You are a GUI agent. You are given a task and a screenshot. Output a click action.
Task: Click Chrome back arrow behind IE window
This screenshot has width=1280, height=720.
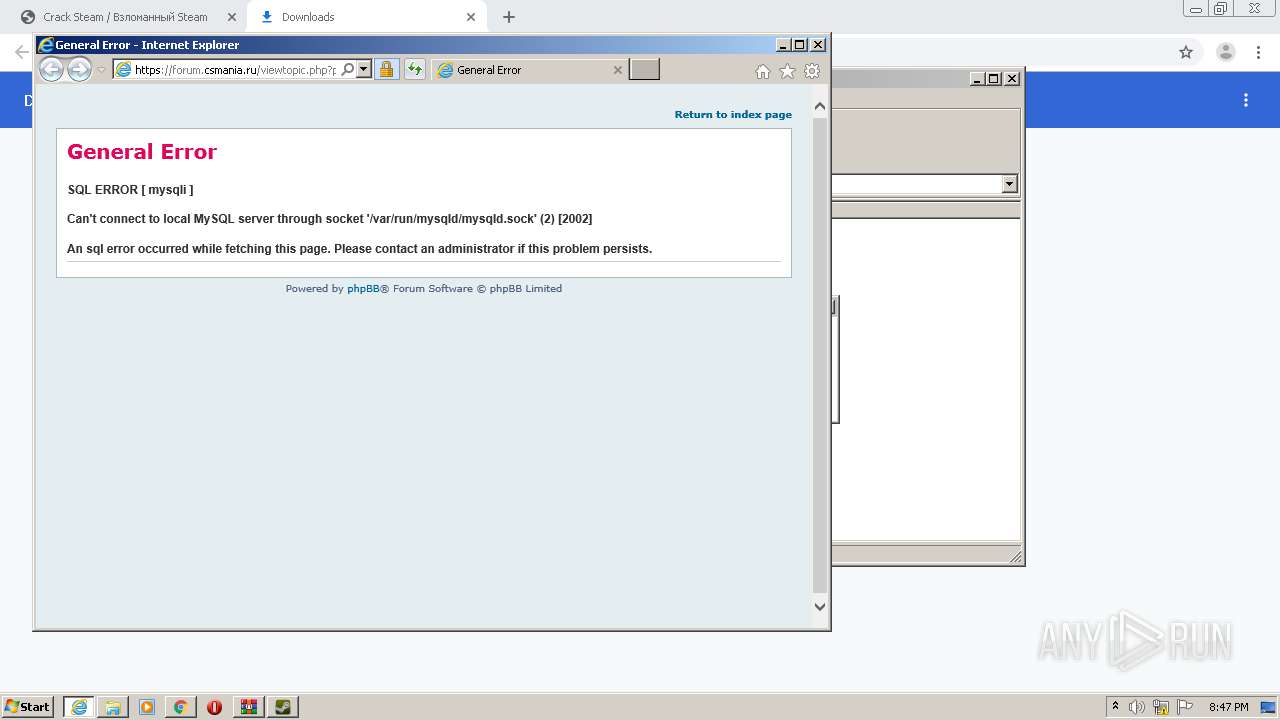(x=21, y=52)
